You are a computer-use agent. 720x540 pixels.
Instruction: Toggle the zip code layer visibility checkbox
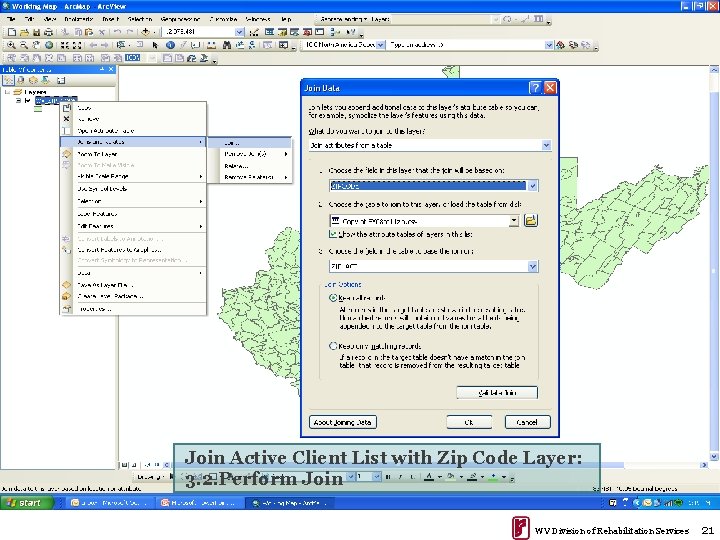(27, 100)
